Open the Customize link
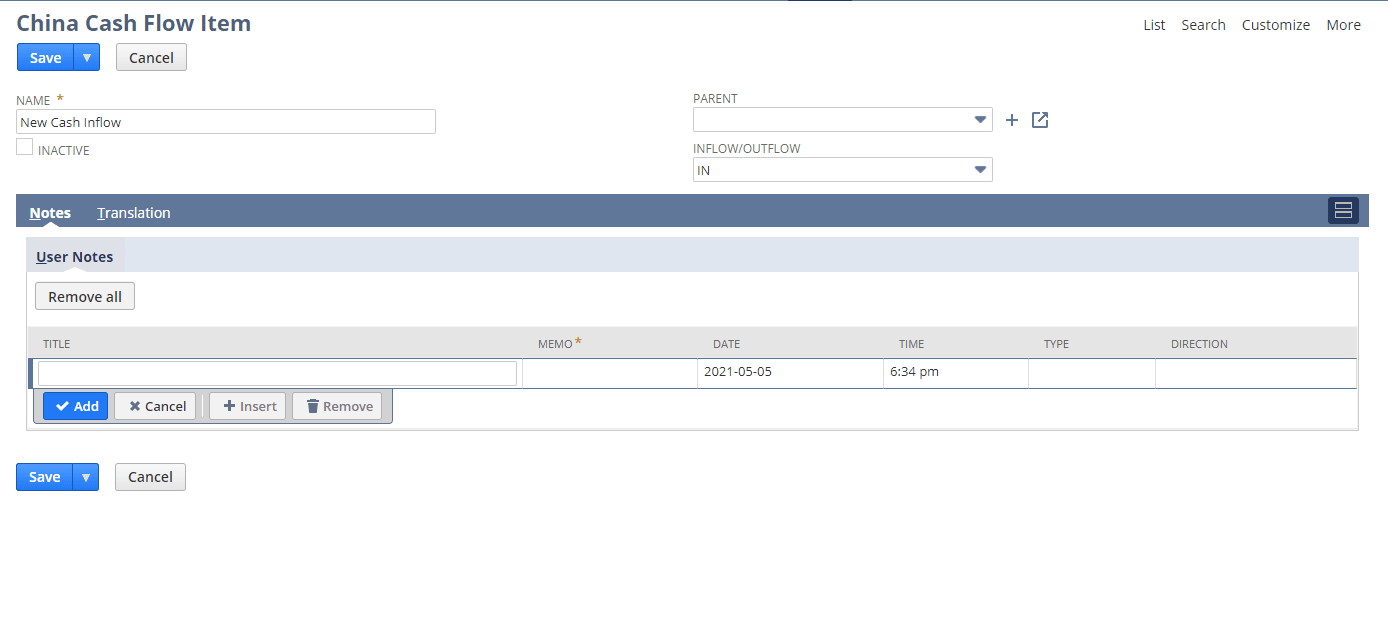Screen dimensions: 1388x636 pyautogui.click(x=1276, y=25)
